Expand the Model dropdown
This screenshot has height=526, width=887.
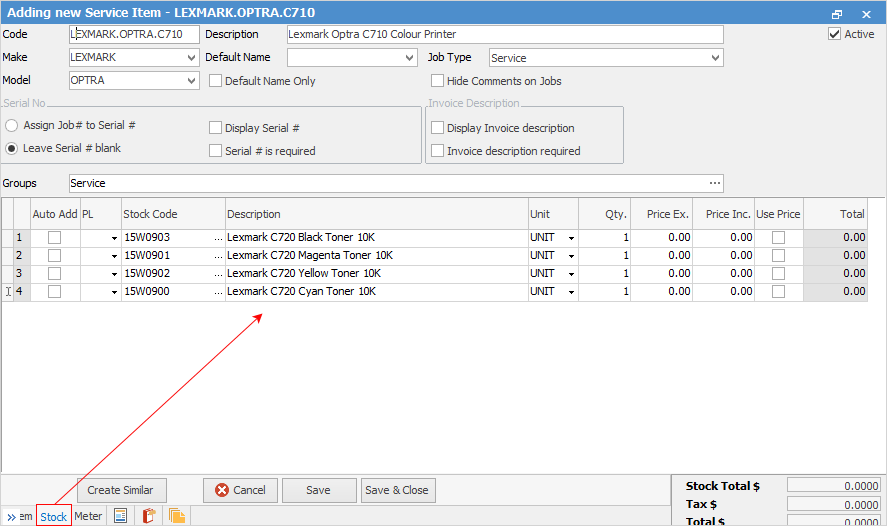(x=191, y=81)
